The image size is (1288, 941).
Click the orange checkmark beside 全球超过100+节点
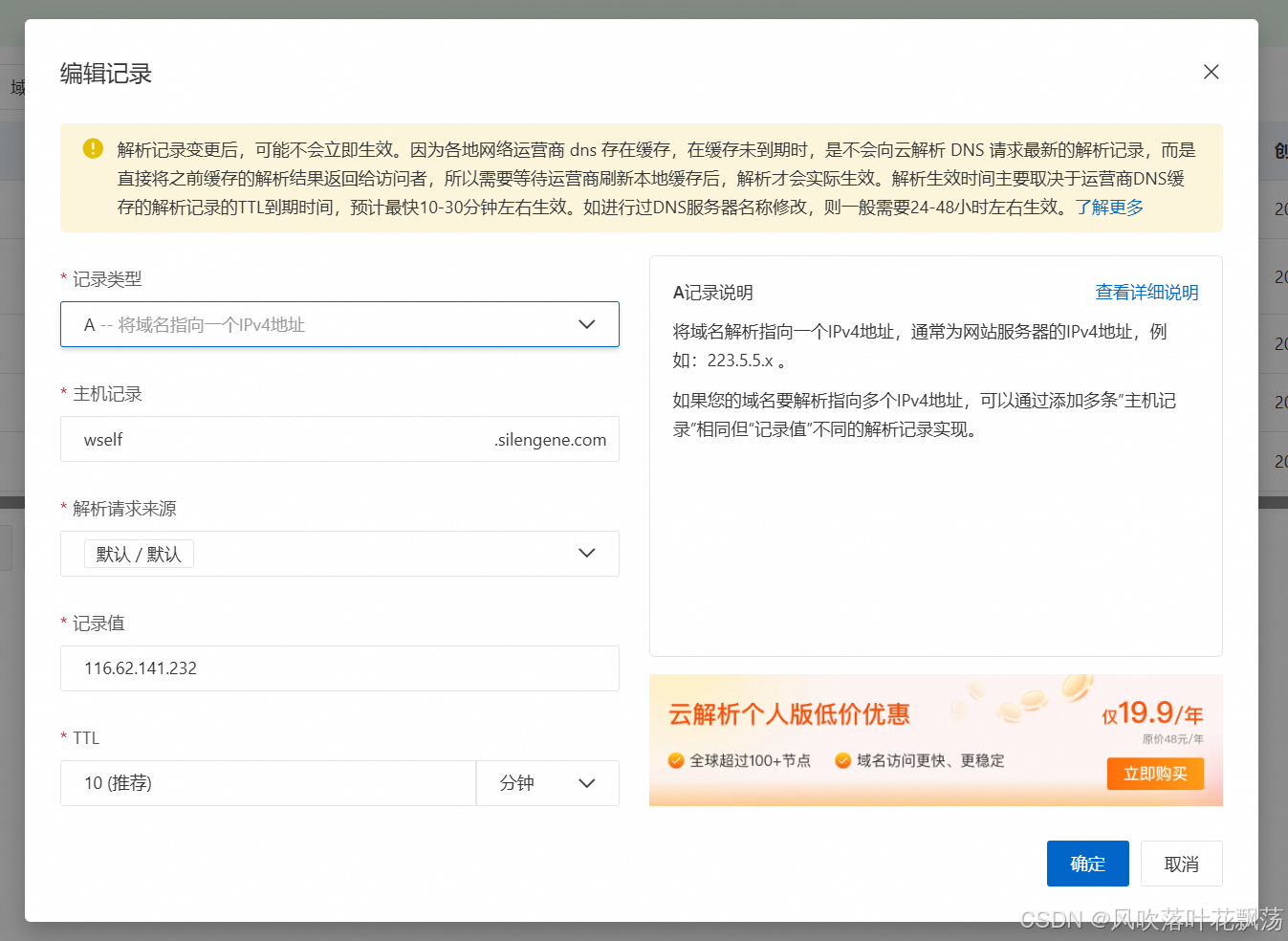[x=676, y=761]
